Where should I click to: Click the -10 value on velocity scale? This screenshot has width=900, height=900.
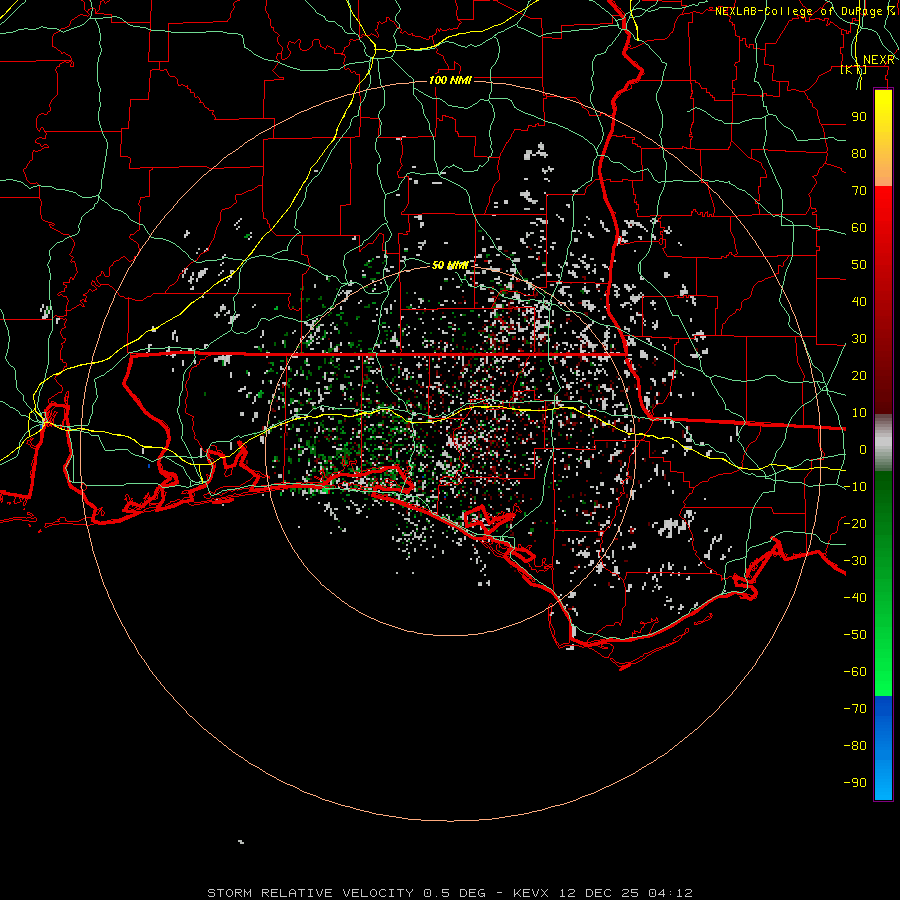pos(855,487)
